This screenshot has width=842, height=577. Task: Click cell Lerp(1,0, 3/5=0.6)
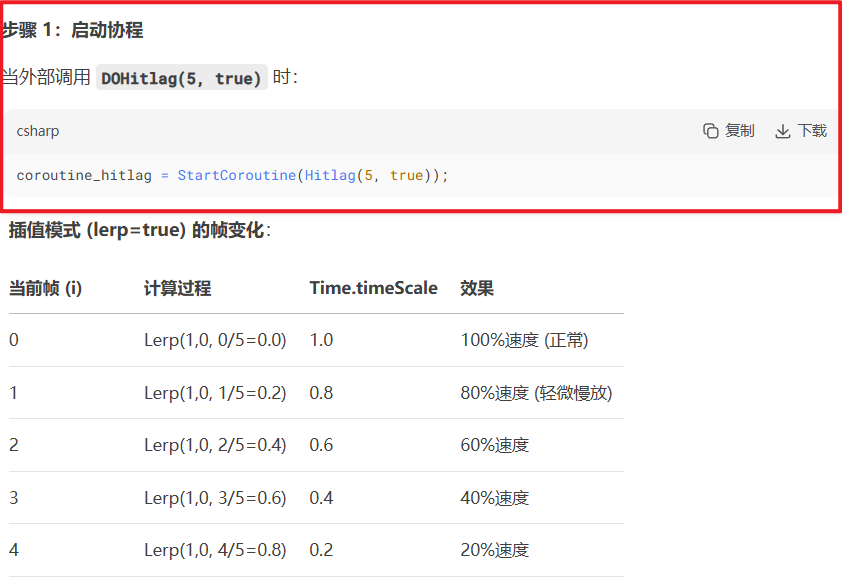pos(215,498)
